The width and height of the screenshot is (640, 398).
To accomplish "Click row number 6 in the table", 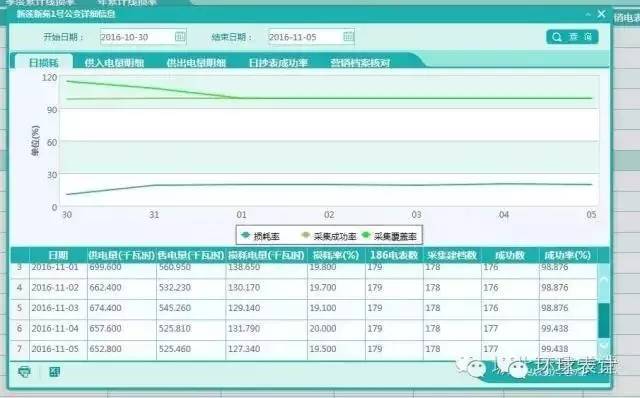I will (x=19, y=329).
